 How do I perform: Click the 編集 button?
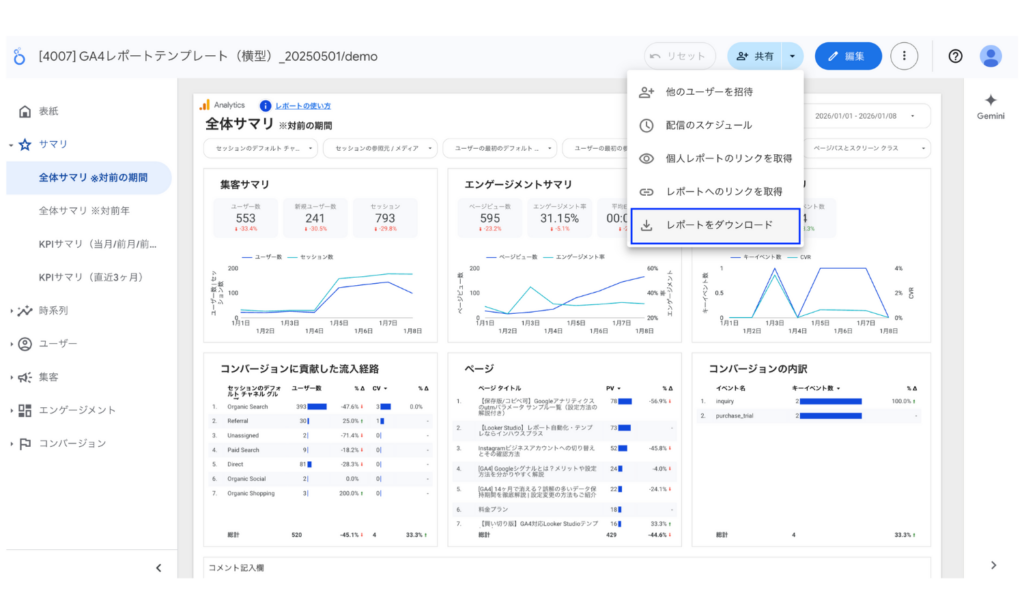[847, 56]
